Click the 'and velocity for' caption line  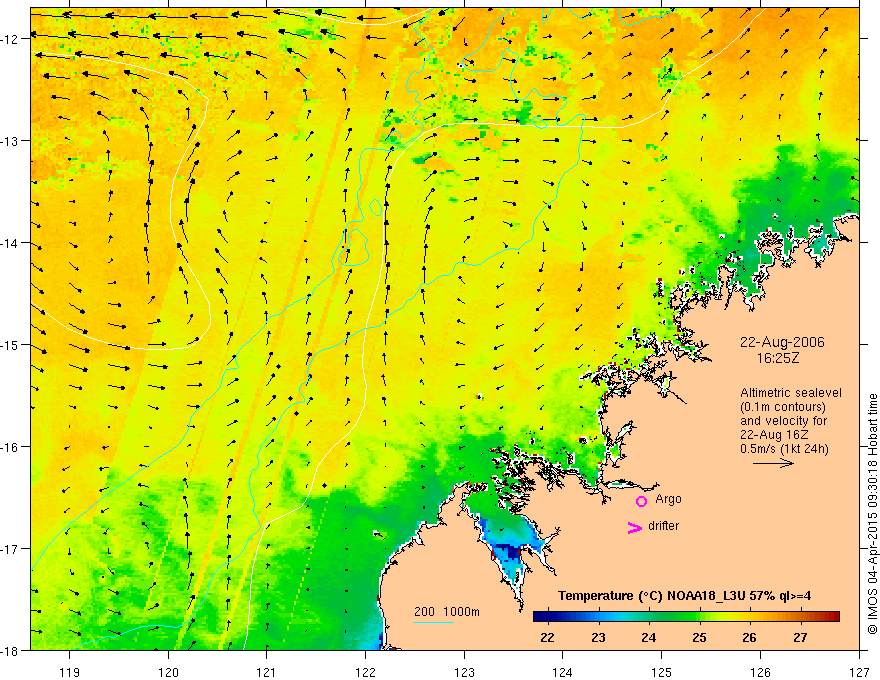[783, 421]
